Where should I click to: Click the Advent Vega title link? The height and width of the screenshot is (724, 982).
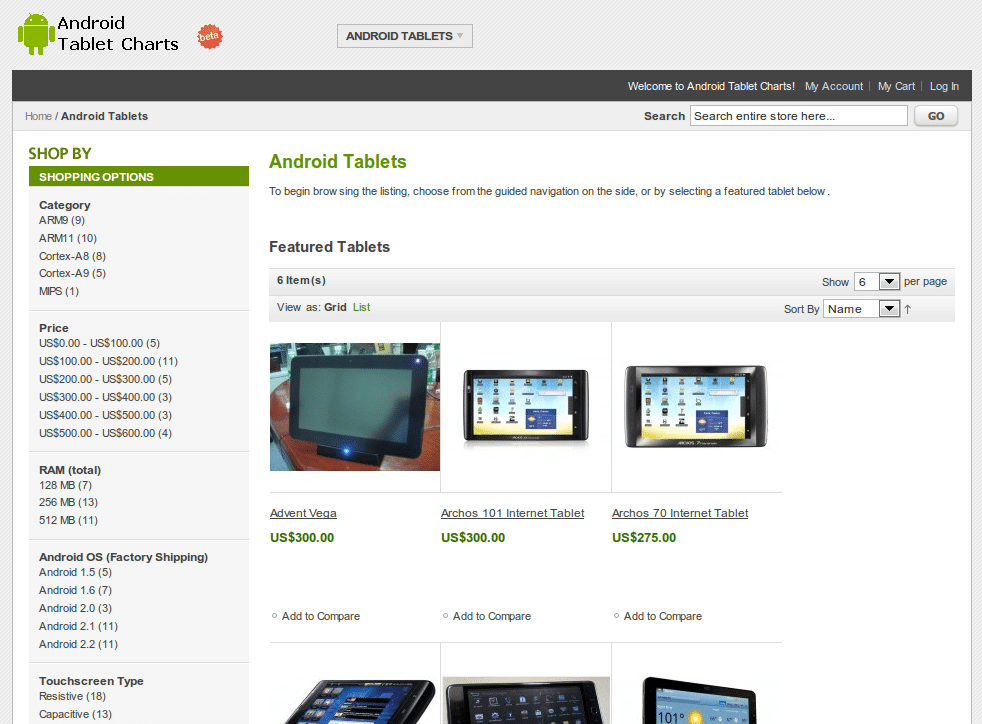[x=303, y=514]
